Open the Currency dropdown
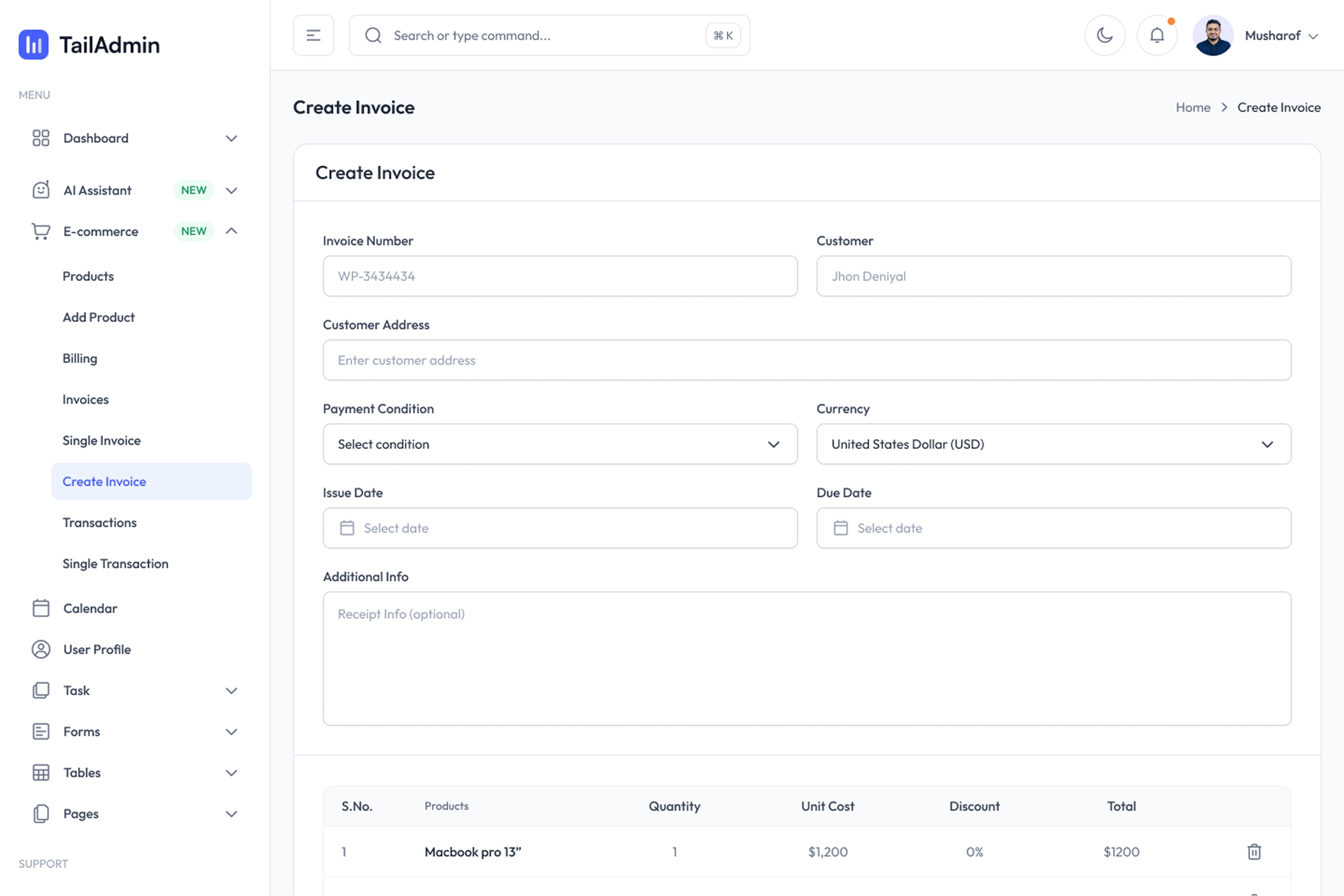 [x=1054, y=444]
